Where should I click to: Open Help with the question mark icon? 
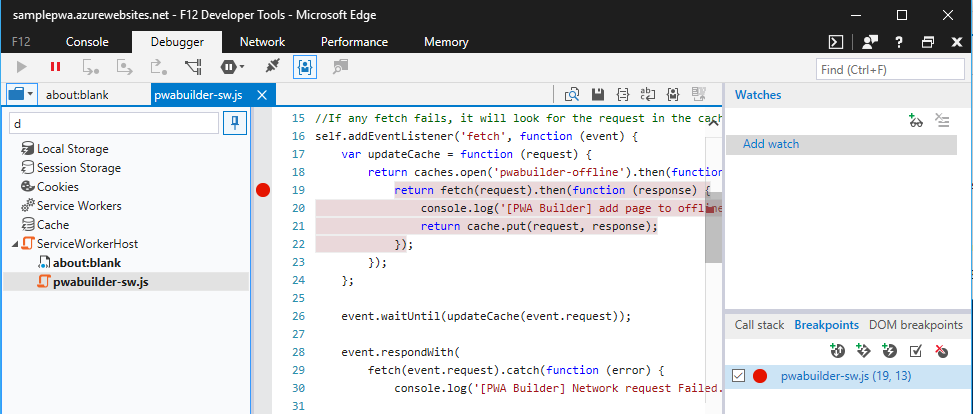(x=899, y=42)
